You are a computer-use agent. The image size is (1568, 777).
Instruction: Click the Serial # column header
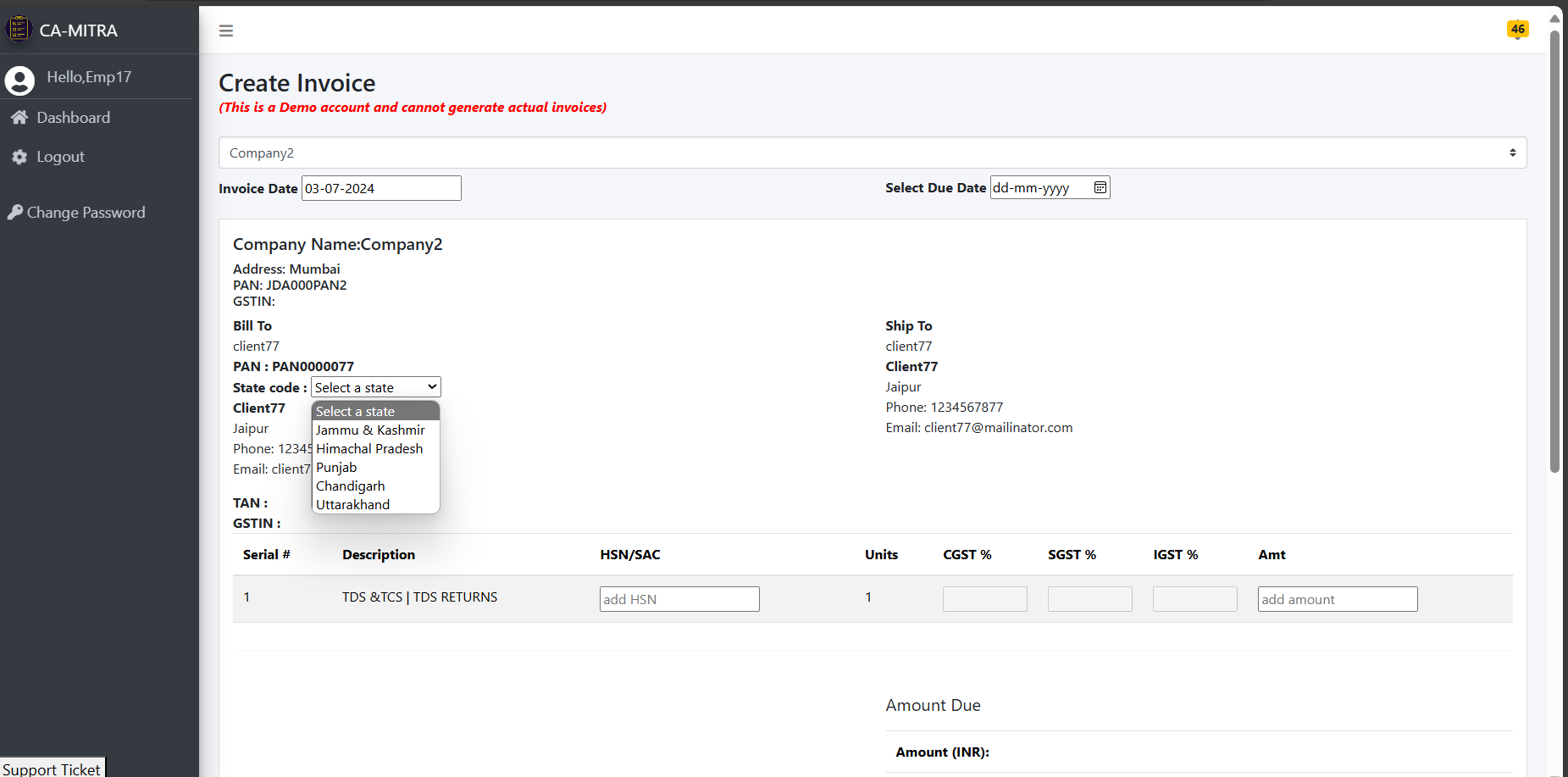[267, 555]
